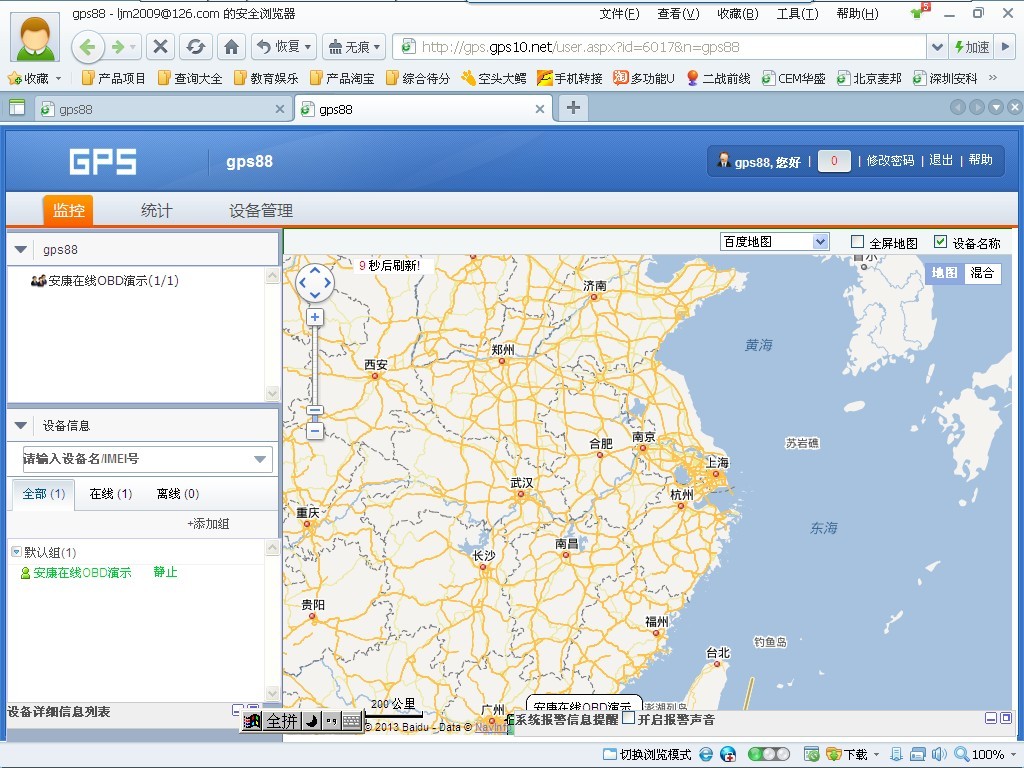1024x768 pixels.
Task: Click the user avatar picture
Action: pos(35,37)
